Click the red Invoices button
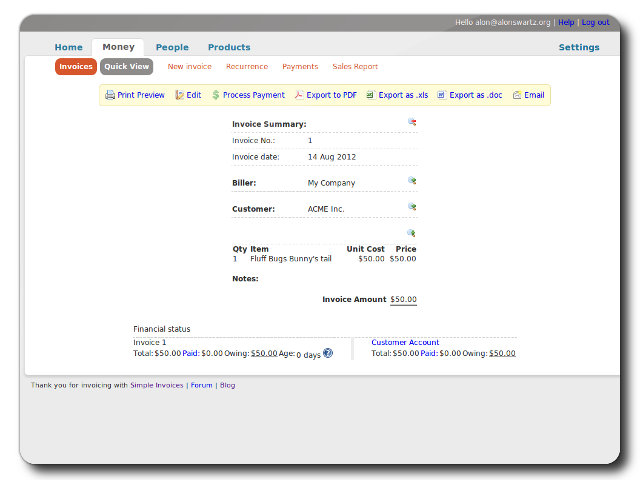640x480 pixels. 76,67
